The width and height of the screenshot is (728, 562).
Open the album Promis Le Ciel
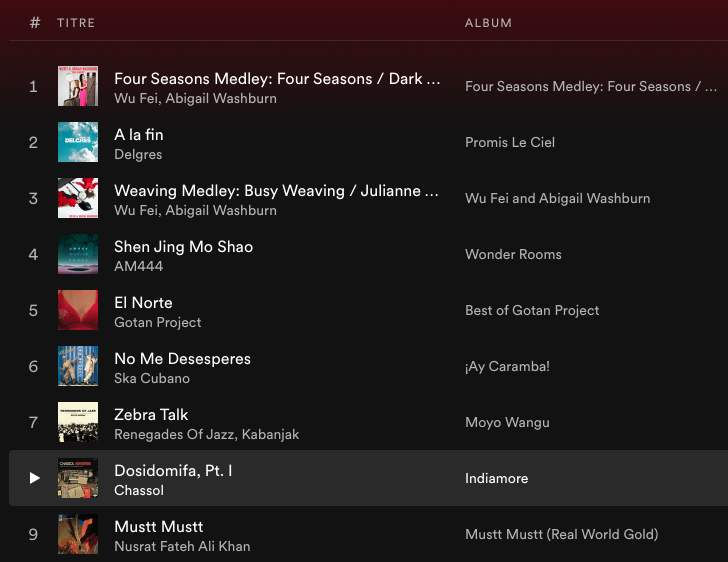coord(510,142)
